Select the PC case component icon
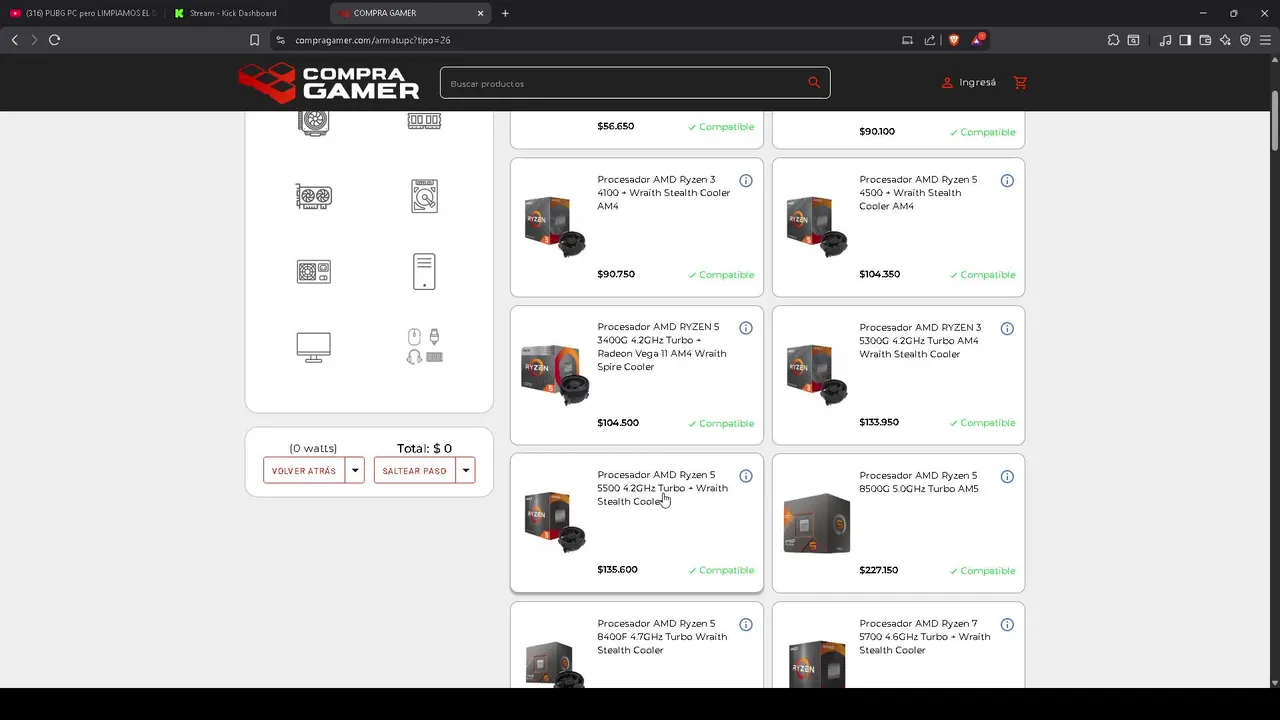Image resolution: width=1280 pixels, height=720 pixels. coord(424,271)
